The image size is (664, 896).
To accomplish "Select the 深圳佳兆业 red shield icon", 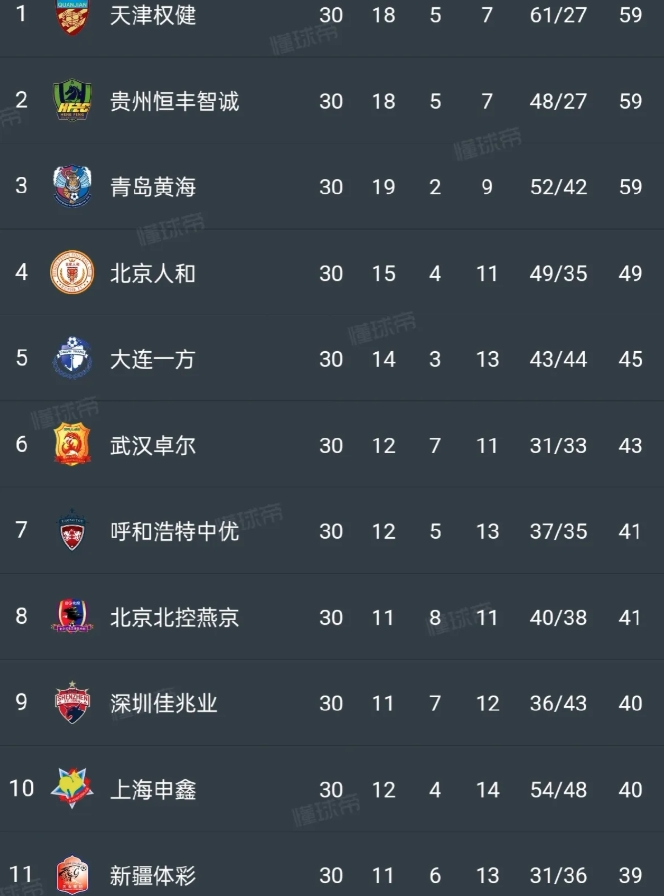I will pos(72,702).
